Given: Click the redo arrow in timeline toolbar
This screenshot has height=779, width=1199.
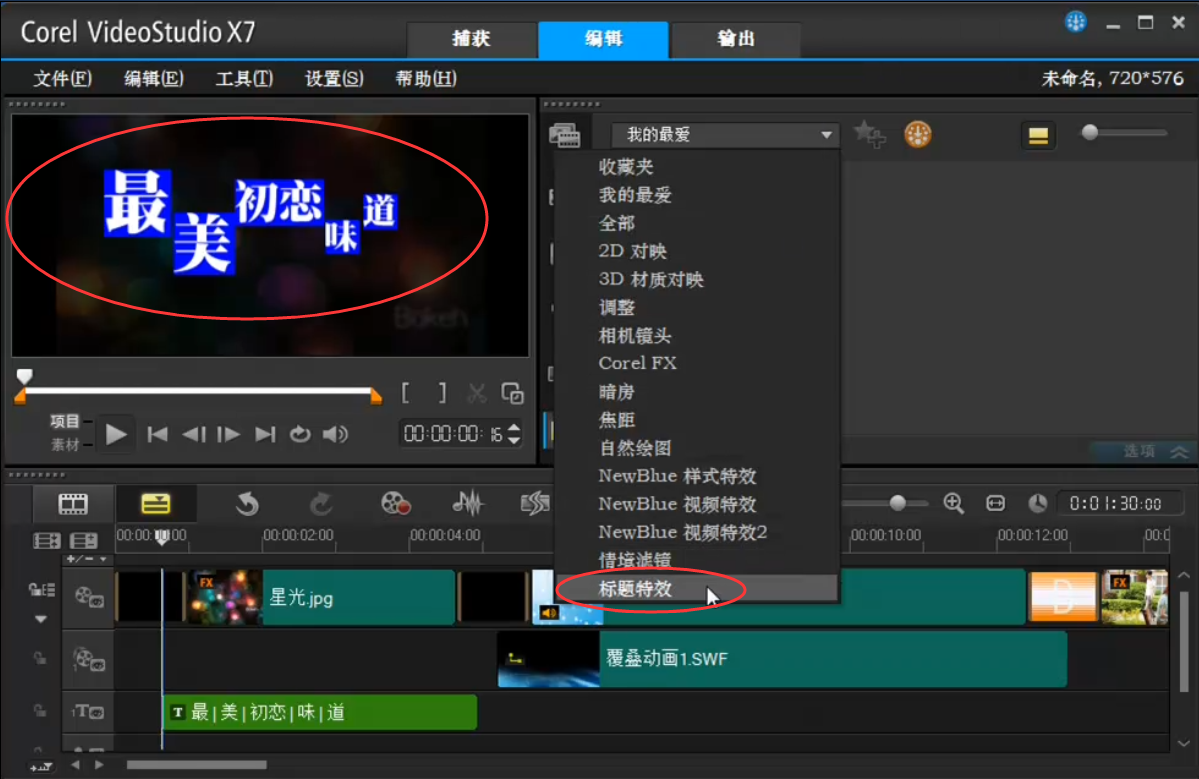Looking at the screenshot, I should click(x=321, y=504).
